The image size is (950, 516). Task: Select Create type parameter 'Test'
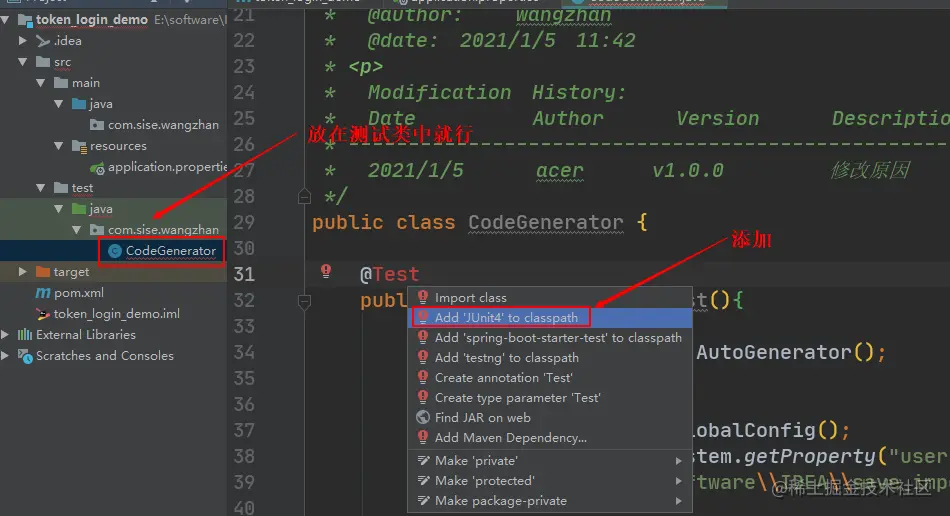550,397
